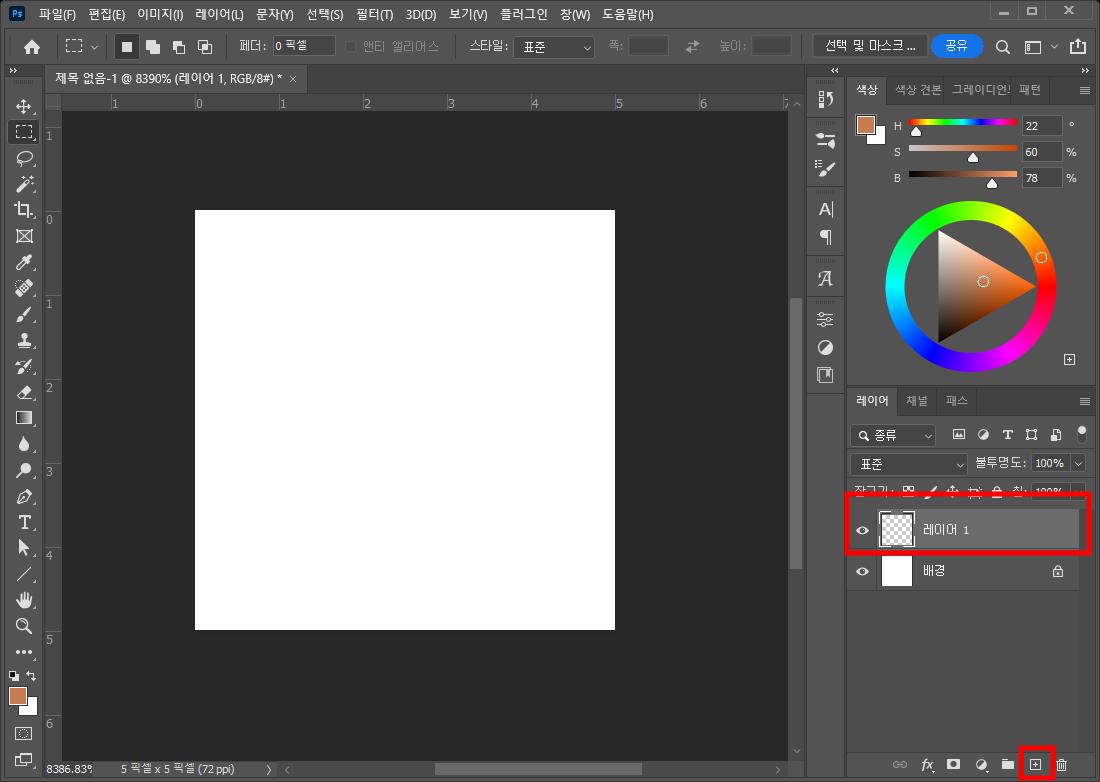The height and width of the screenshot is (782, 1100).
Task: Click the 페더 pixel input field
Action: (x=304, y=46)
